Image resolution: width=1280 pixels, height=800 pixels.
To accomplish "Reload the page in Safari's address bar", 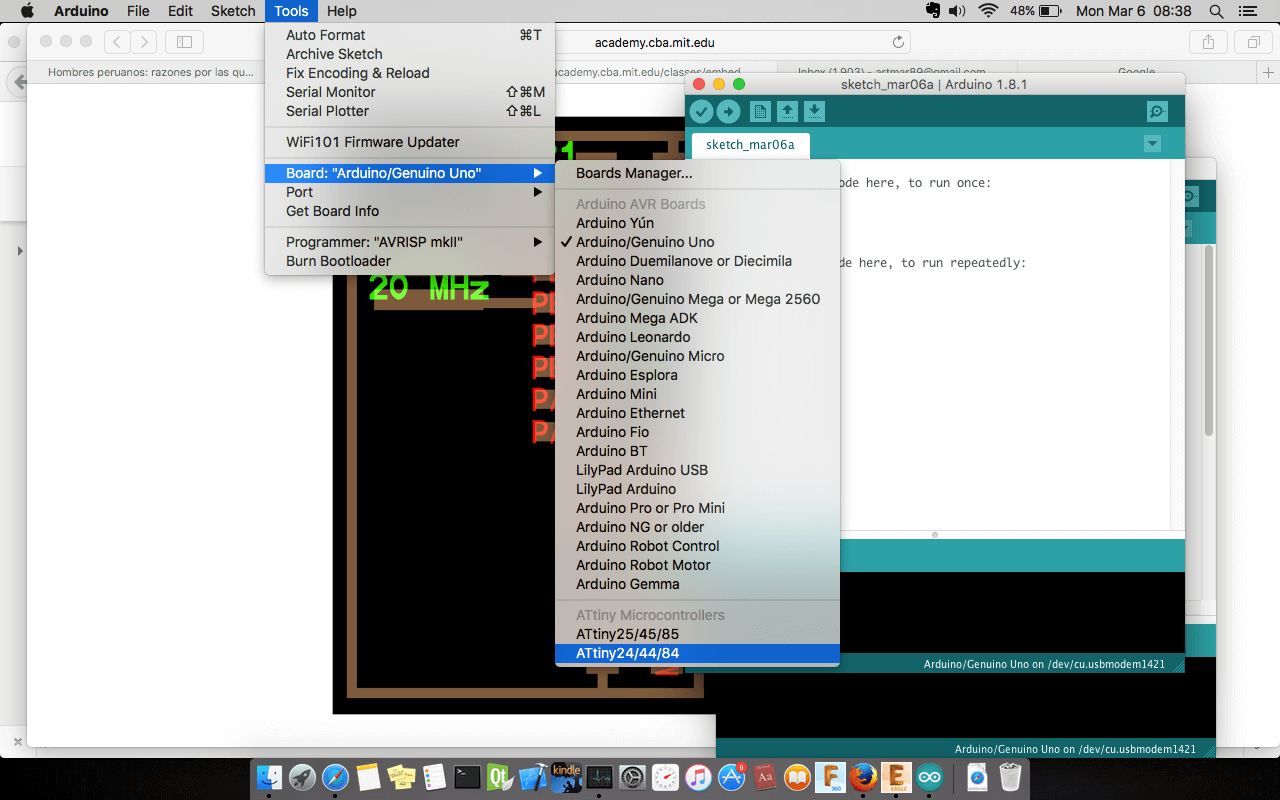I will click(898, 42).
